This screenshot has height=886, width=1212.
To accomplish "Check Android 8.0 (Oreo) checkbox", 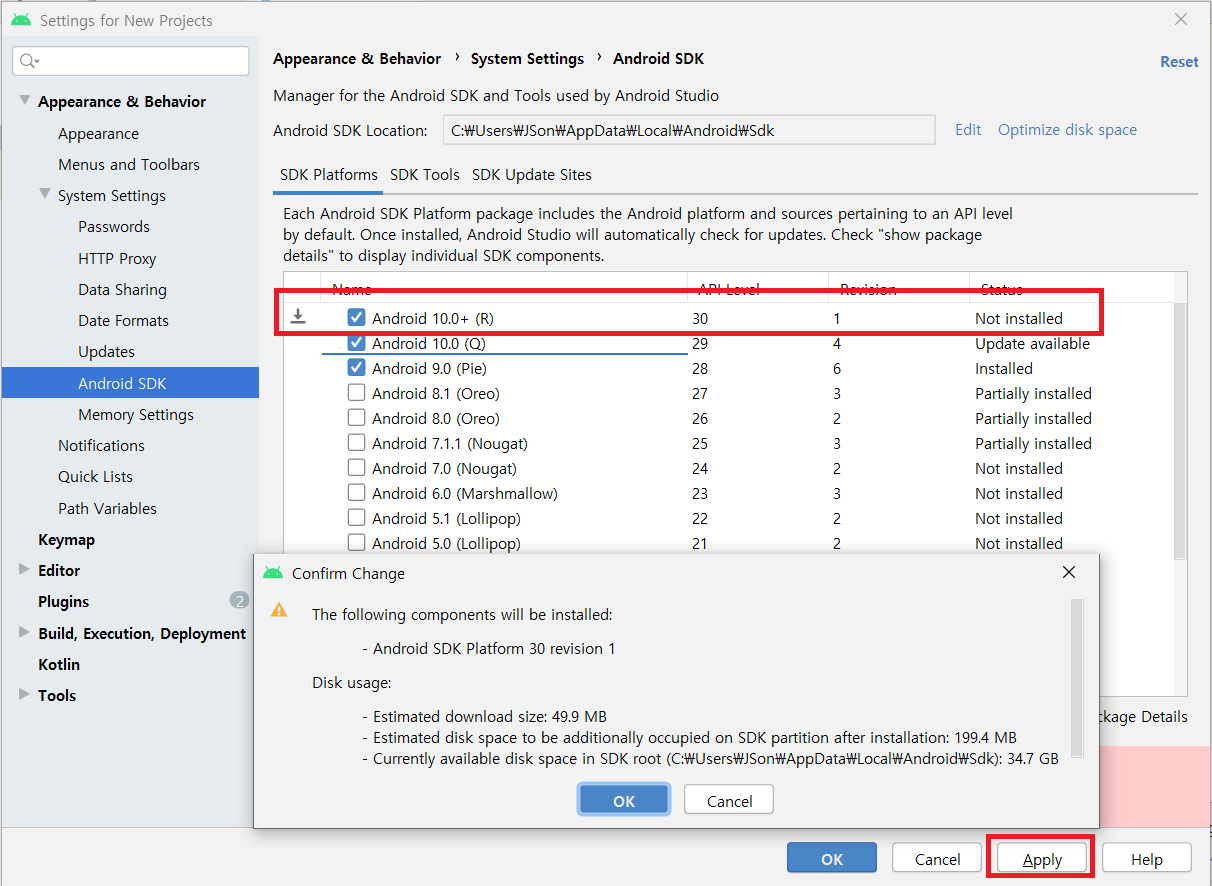I will pos(356,418).
